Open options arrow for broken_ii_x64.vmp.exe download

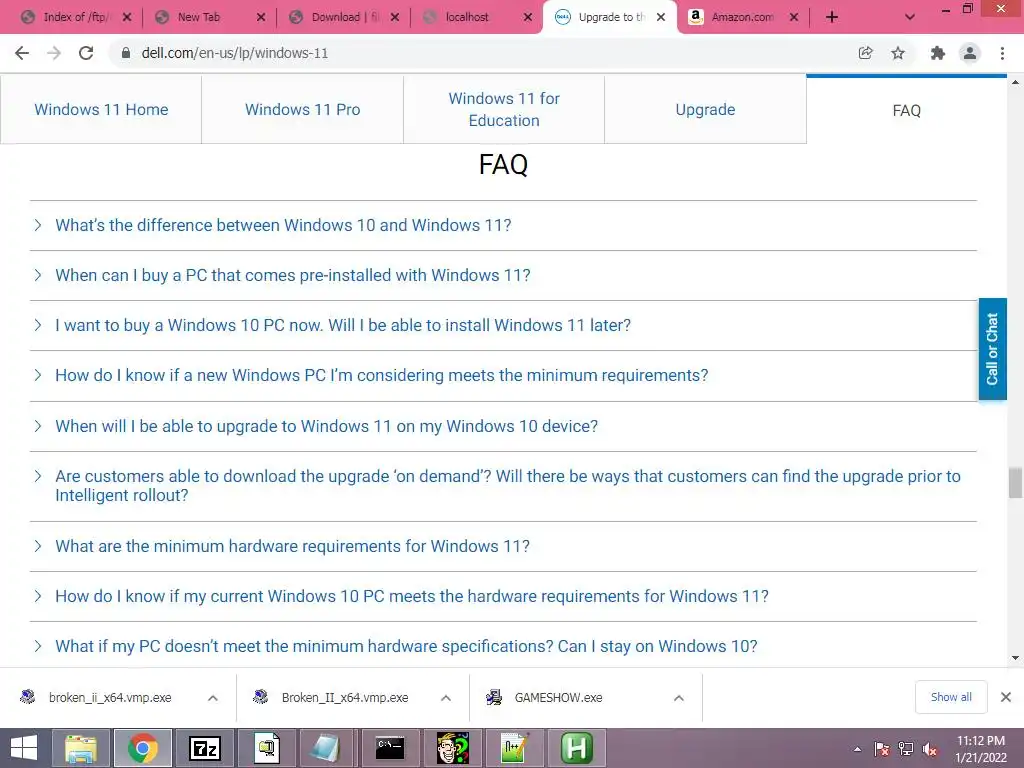213,698
